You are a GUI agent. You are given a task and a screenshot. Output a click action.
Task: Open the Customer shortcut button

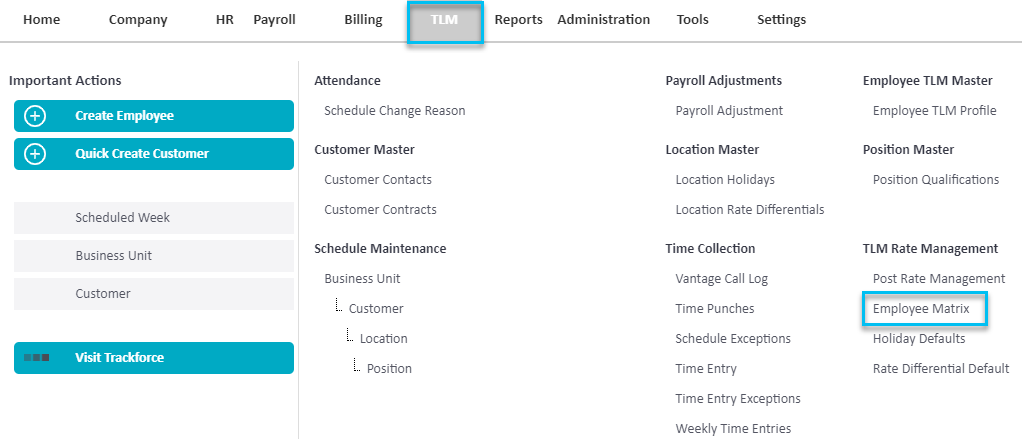(x=154, y=294)
